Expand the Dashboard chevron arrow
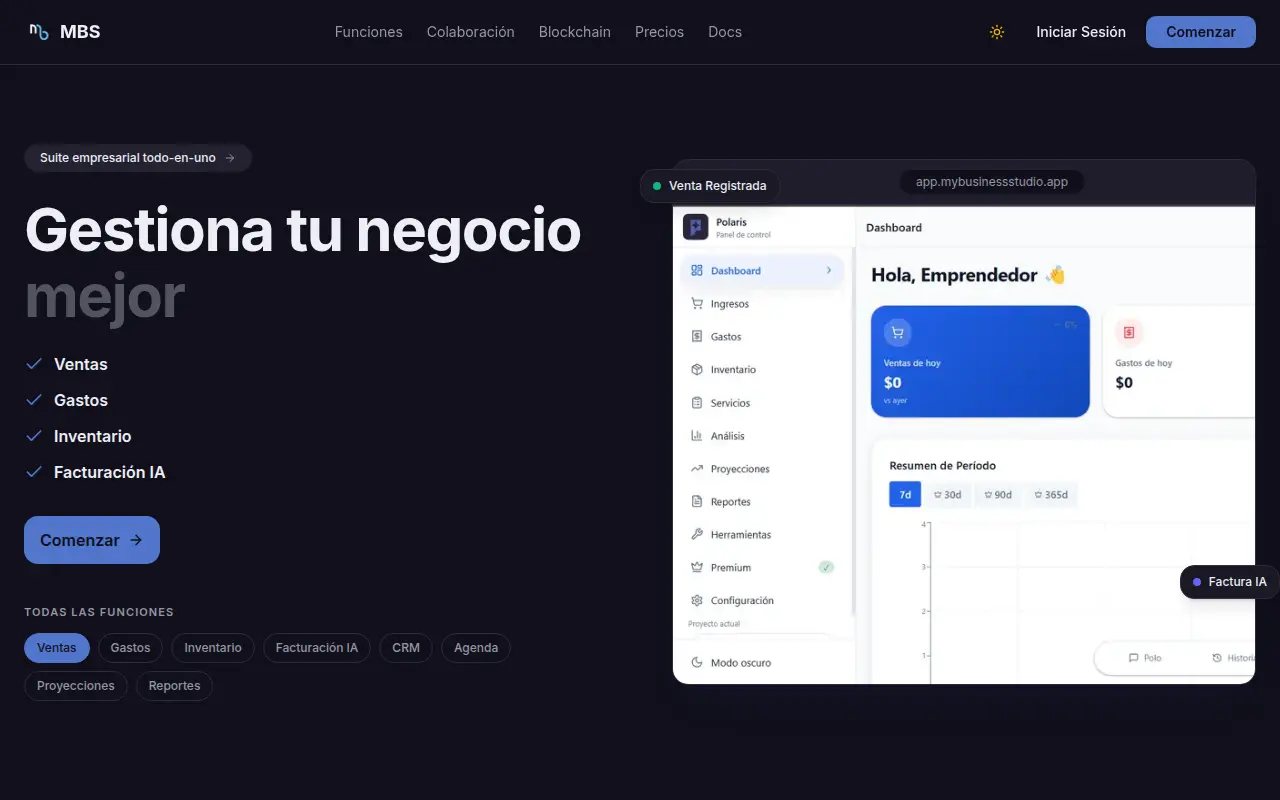The width and height of the screenshot is (1280, 800). [x=829, y=271]
